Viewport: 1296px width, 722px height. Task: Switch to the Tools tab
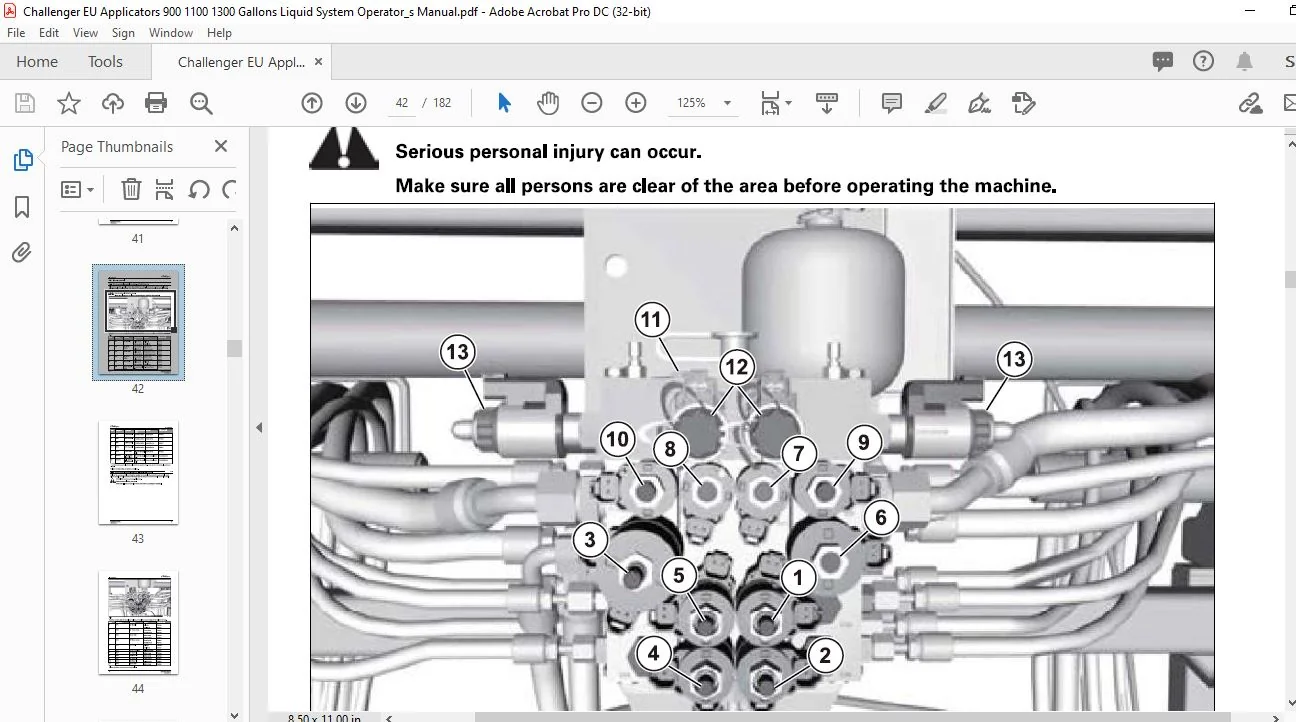coord(105,62)
